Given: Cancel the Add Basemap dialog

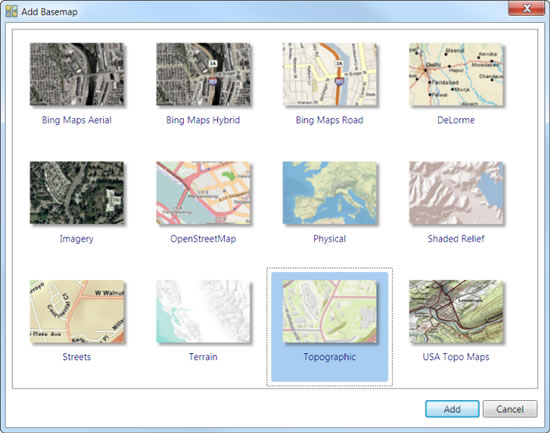Looking at the screenshot, I should (x=510, y=409).
